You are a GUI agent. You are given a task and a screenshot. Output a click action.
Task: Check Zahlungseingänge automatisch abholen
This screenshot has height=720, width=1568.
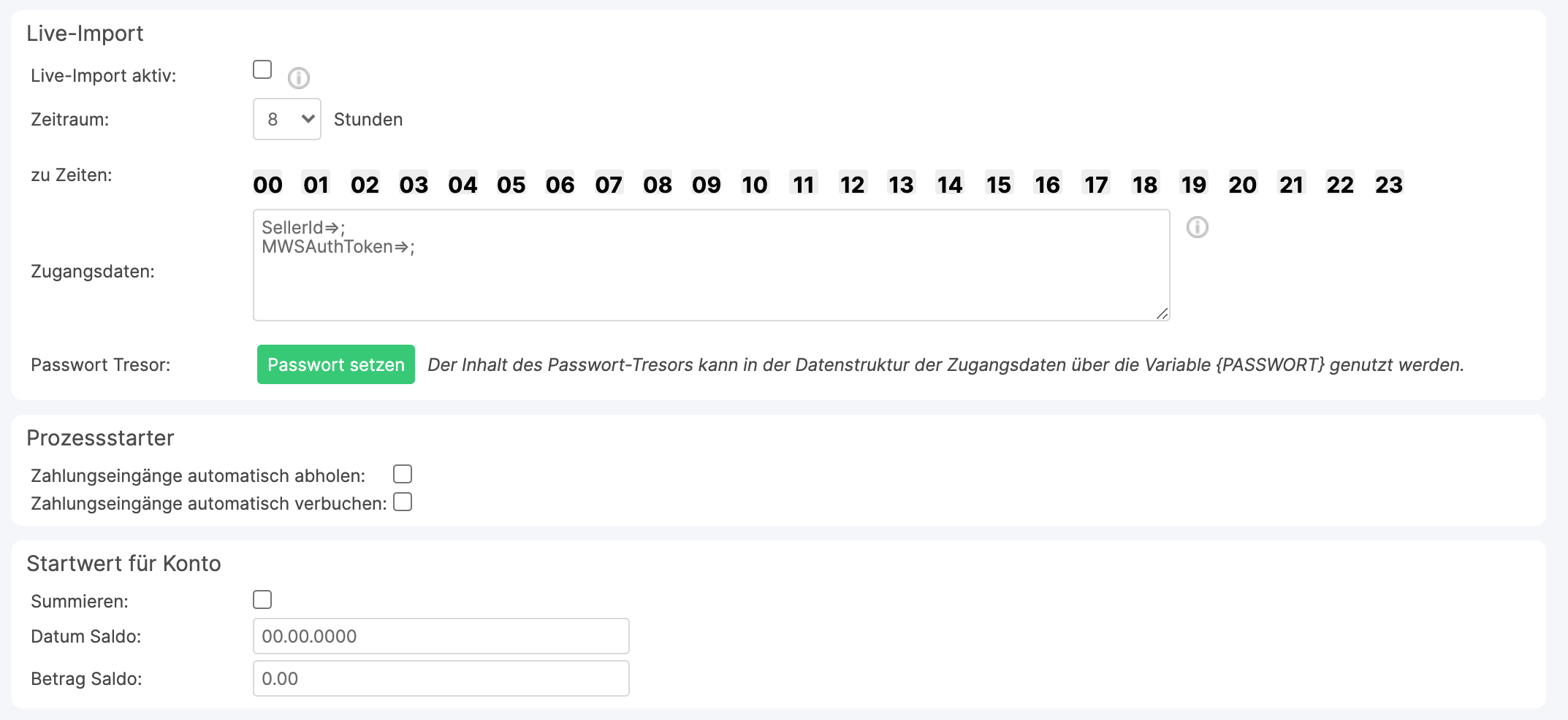[403, 474]
